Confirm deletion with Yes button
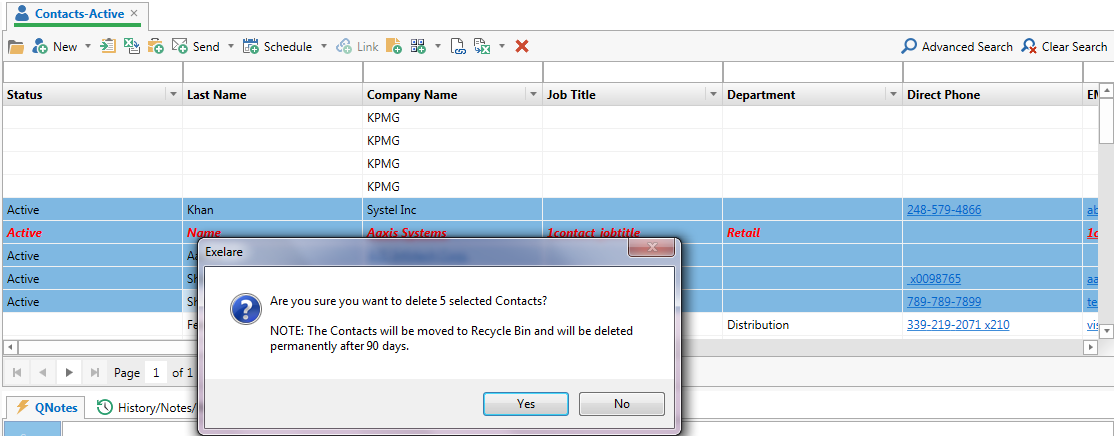 (526, 404)
